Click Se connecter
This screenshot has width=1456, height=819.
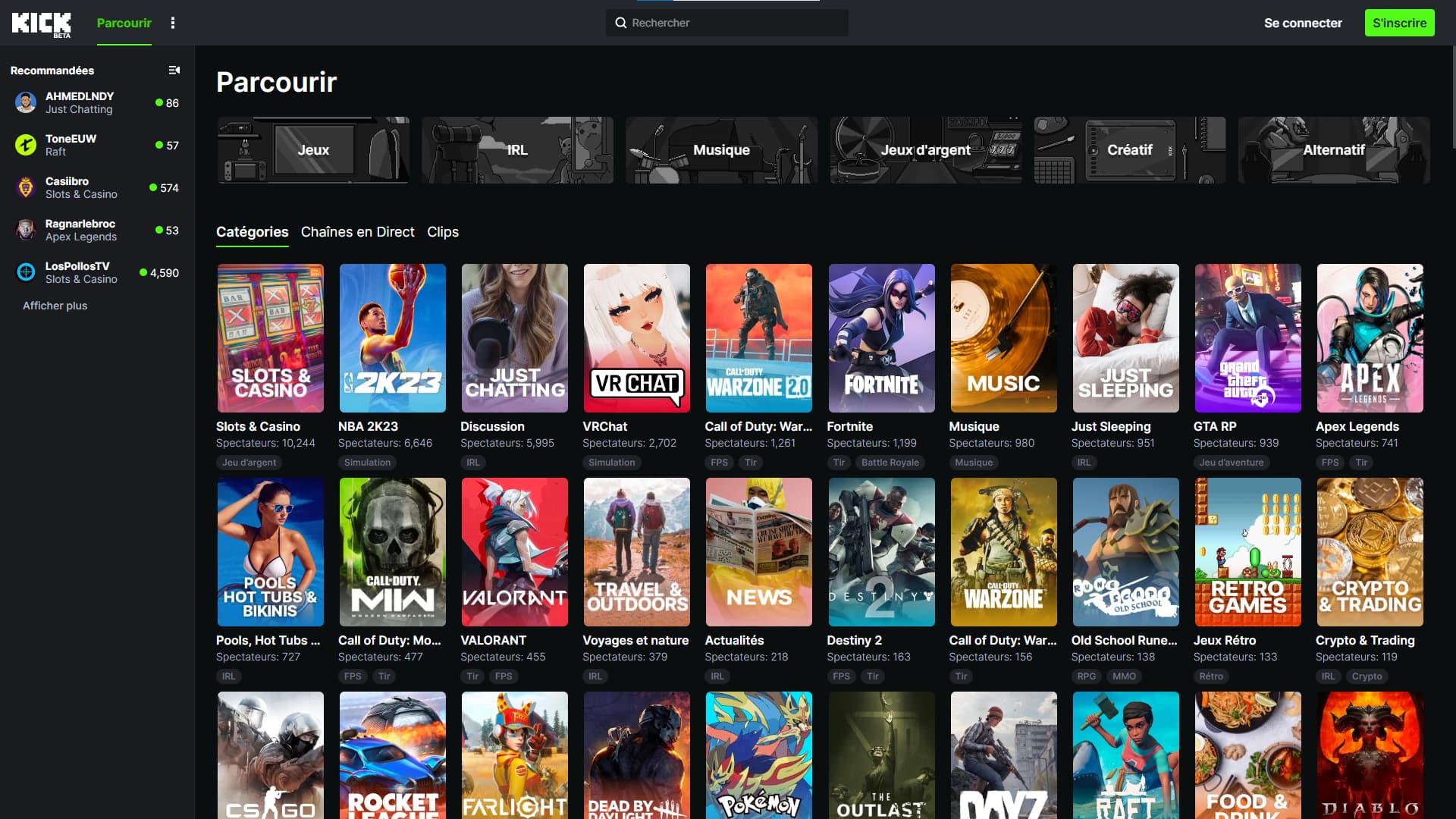tap(1302, 23)
